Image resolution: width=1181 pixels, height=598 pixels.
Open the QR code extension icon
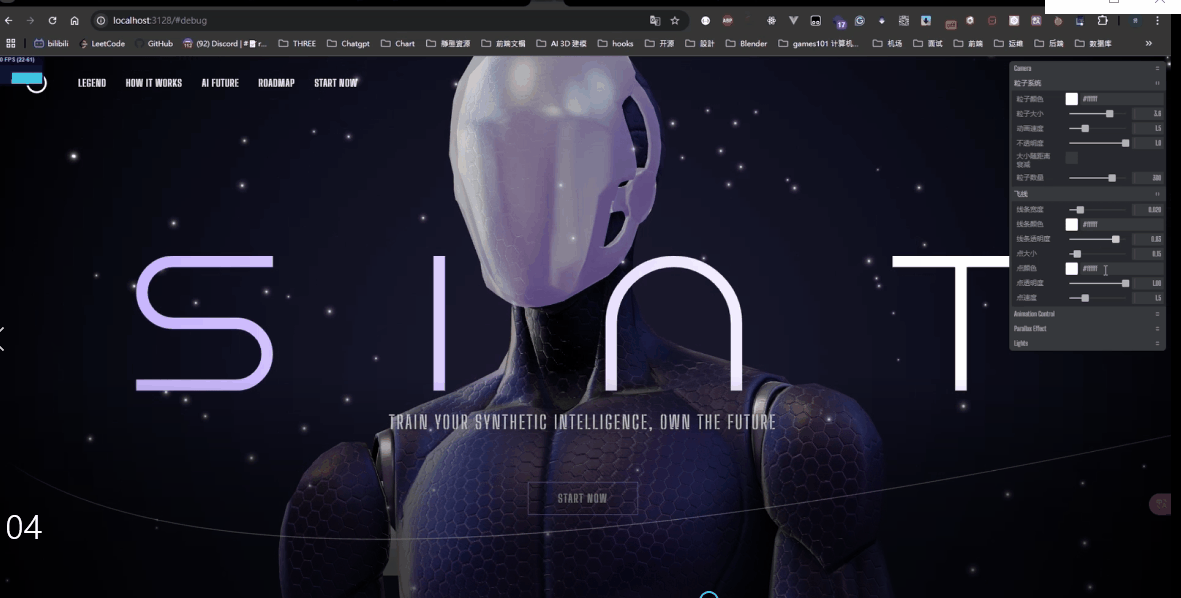[904, 20]
